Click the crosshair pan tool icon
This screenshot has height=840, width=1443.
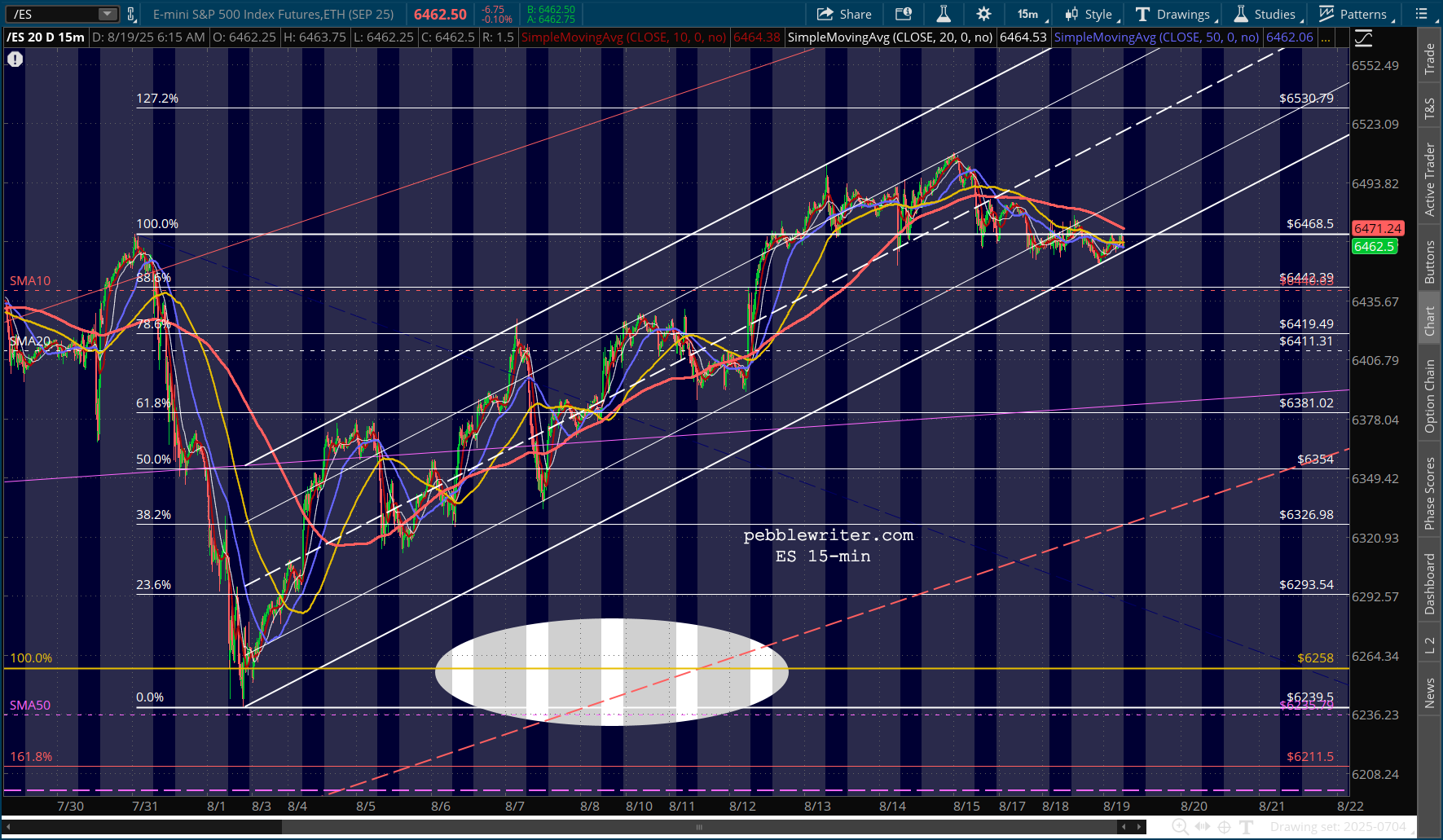point(1224,826)
